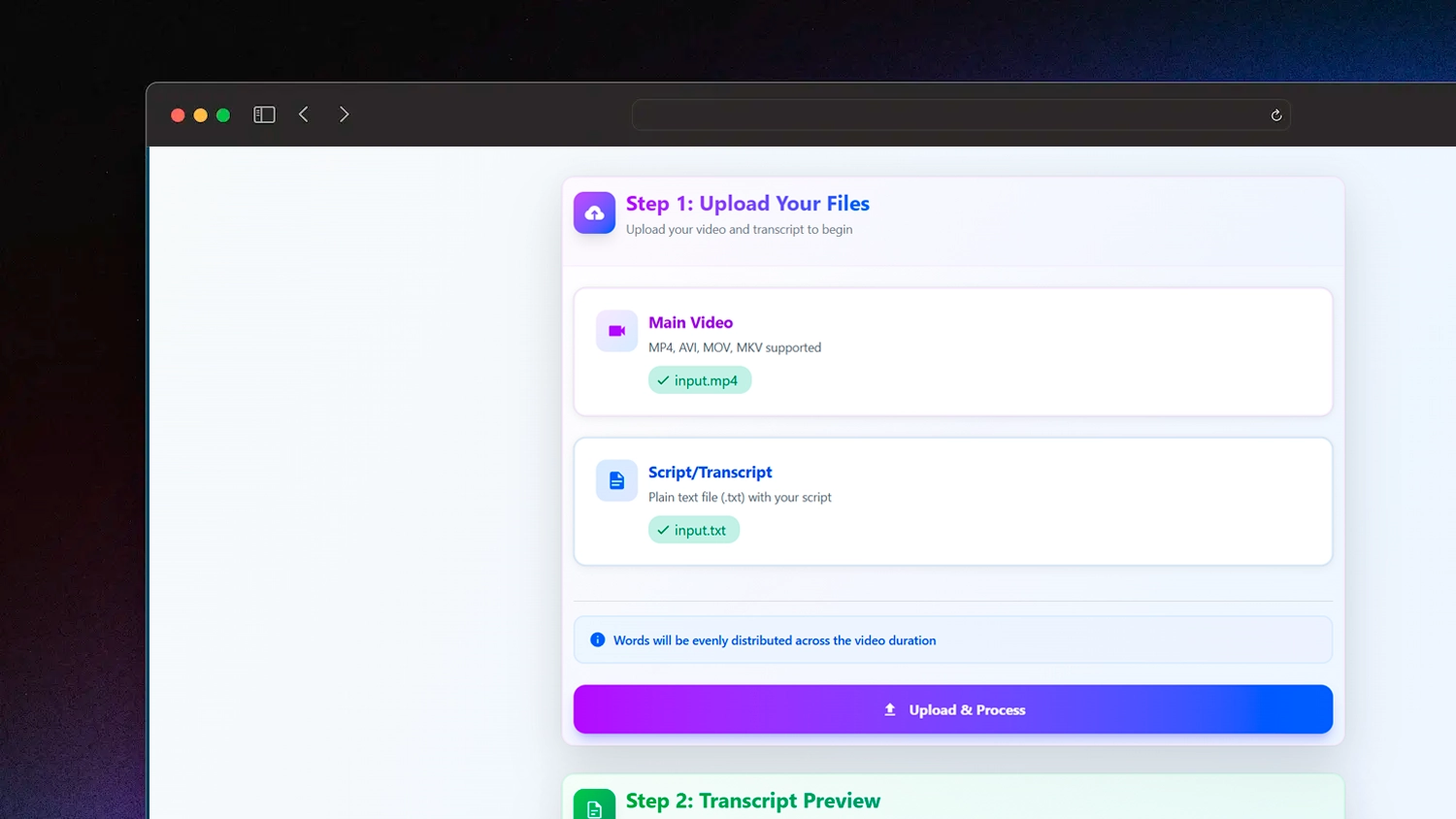Select the input.mp4 file chip

pos(700,380)
